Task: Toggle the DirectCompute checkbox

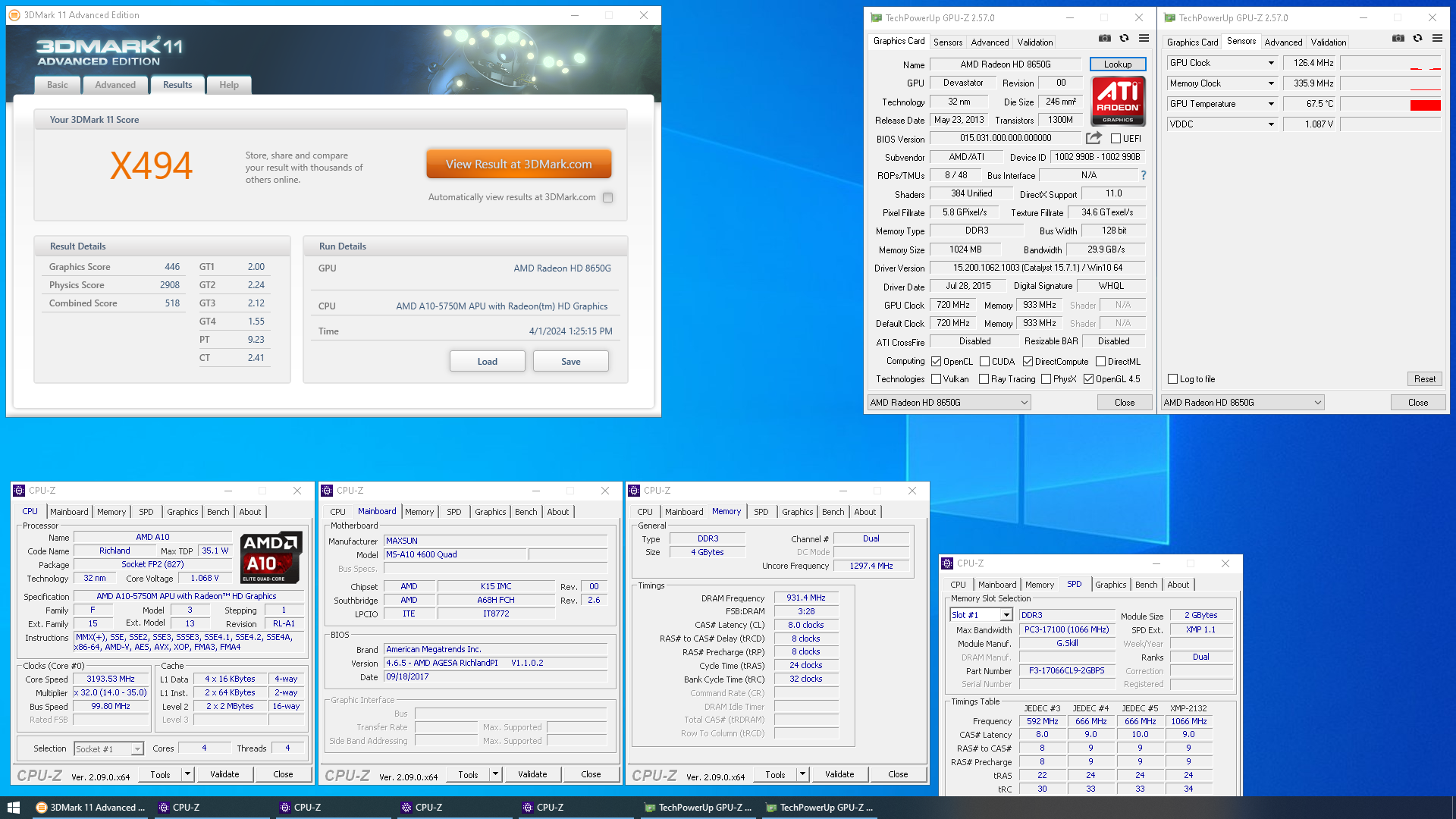Action: click(1028, 362)
